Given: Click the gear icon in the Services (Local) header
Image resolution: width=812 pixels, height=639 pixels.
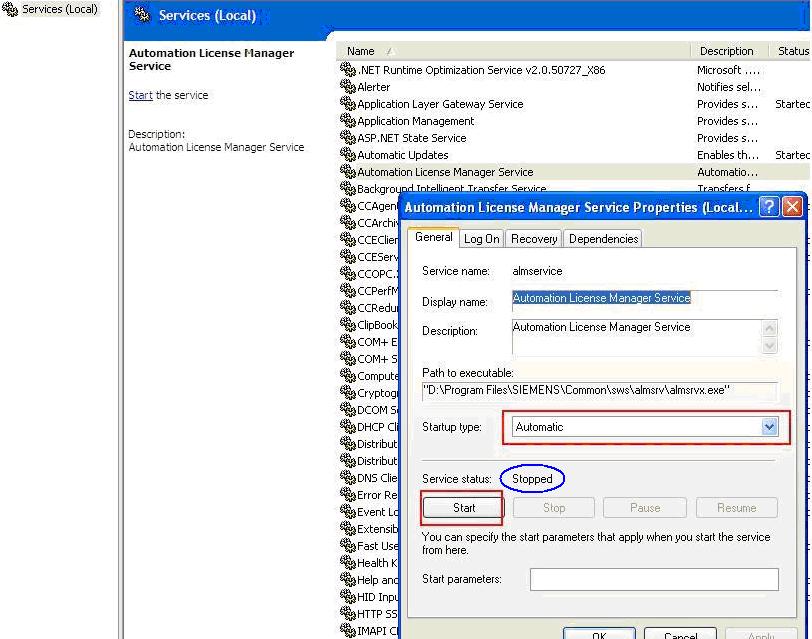Looking at the screenshot, I should [142, 15].
